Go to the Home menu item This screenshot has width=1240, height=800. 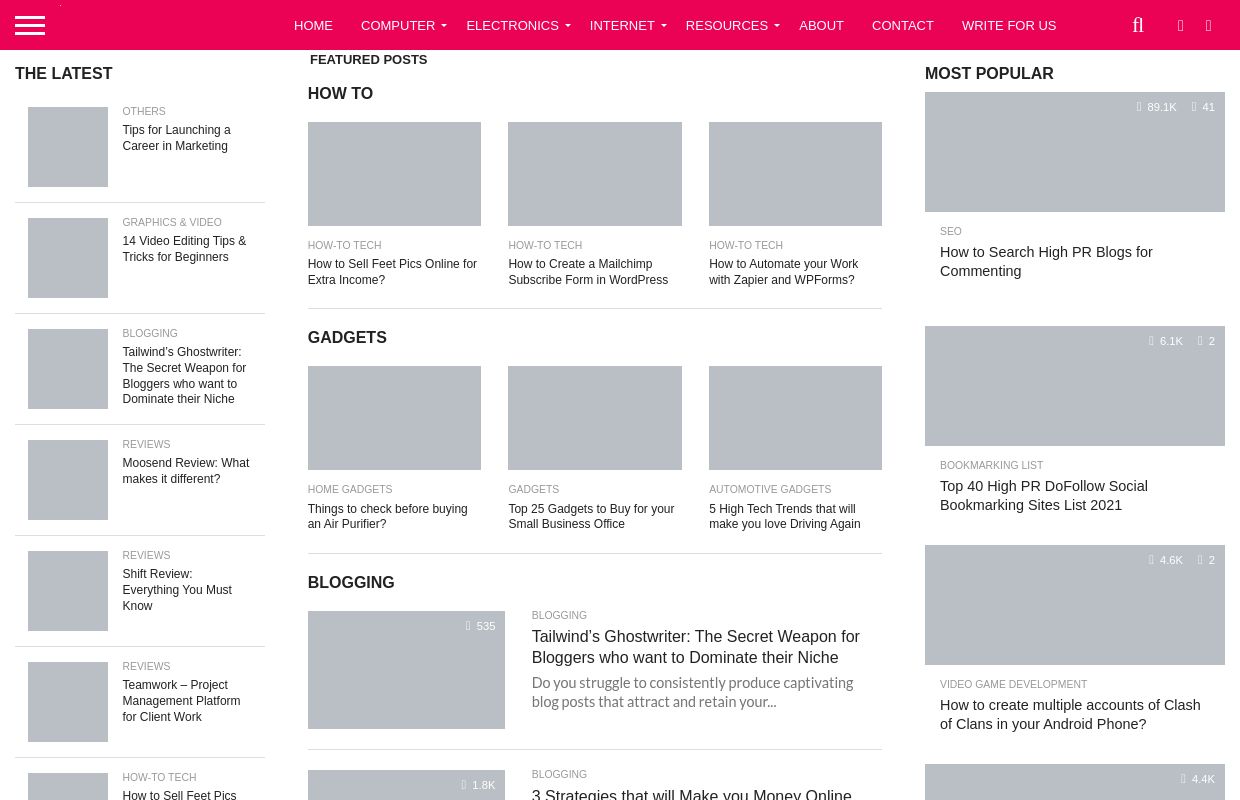coord(313,25)
